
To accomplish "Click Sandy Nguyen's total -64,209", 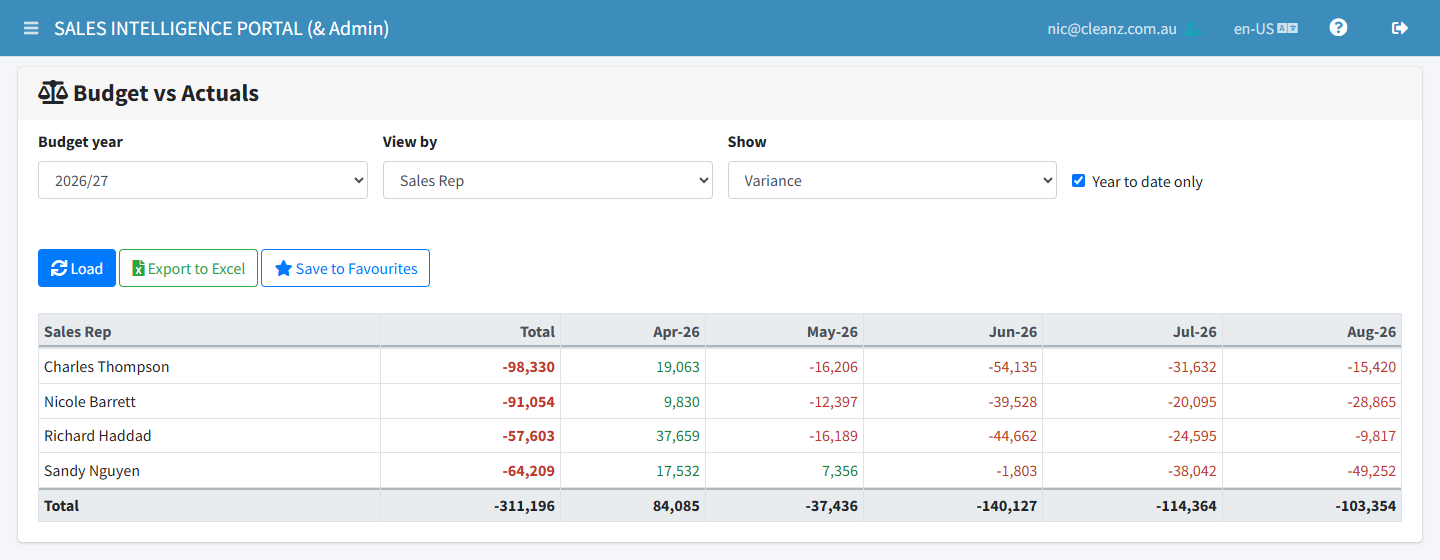I will coord(528,471).
